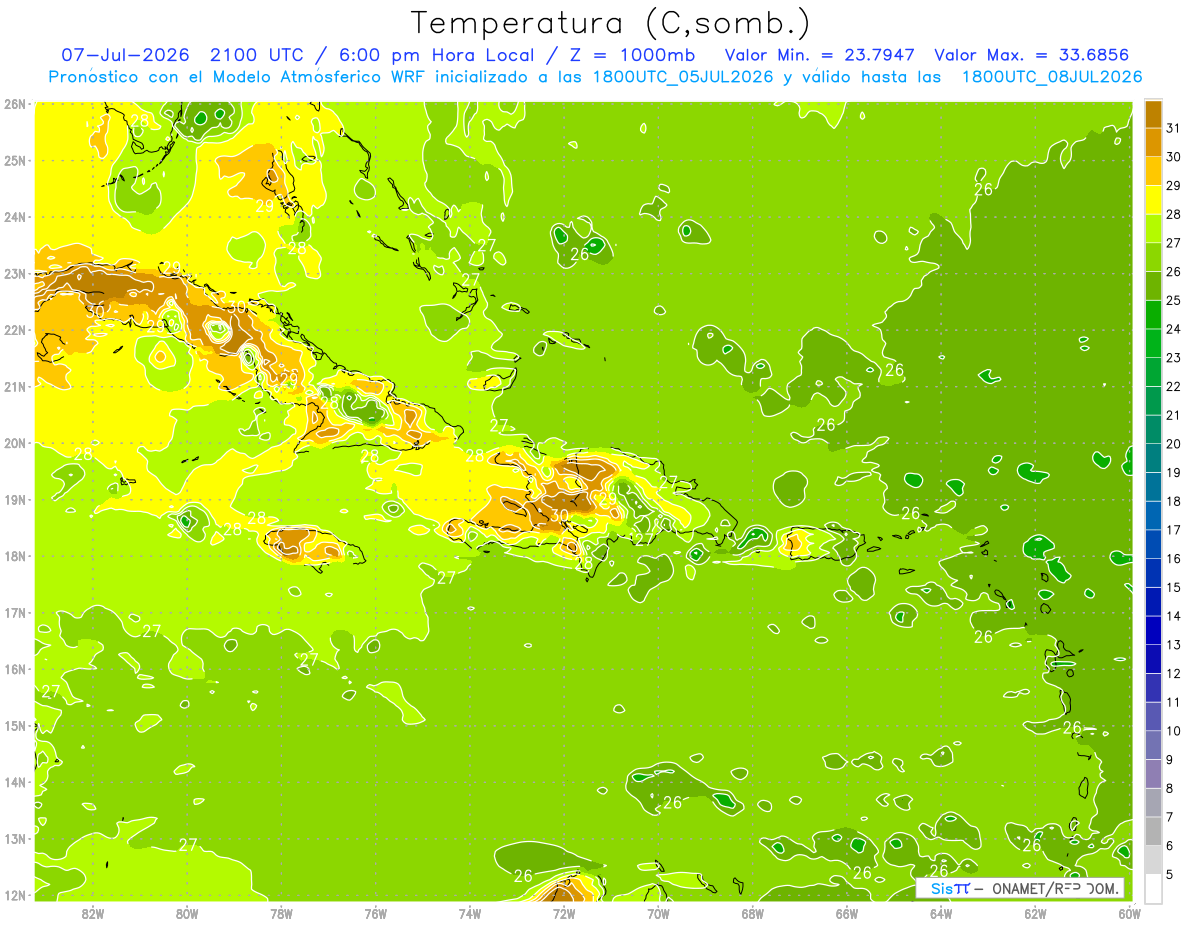Pick the gray legend swatch between 6 and 7
Screen dimensions: 1200x927
click(1153, 831)
